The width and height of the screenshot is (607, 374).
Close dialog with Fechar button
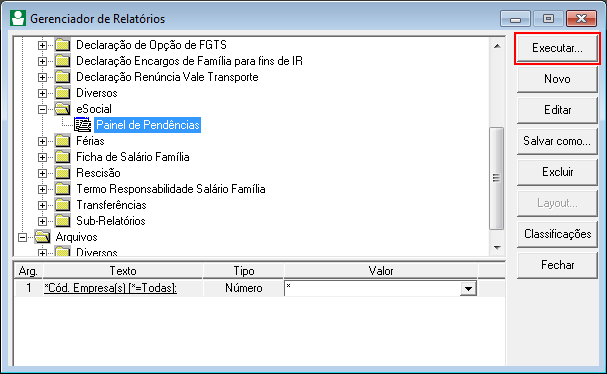(x=557, y=265)
